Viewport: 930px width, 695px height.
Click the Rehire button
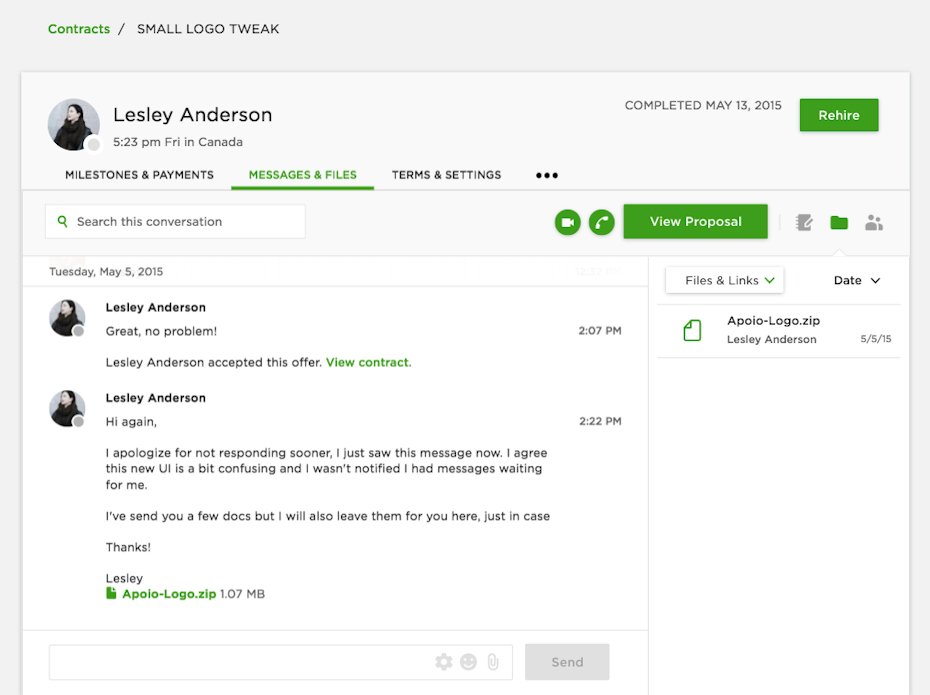click(x=838, y=115)
